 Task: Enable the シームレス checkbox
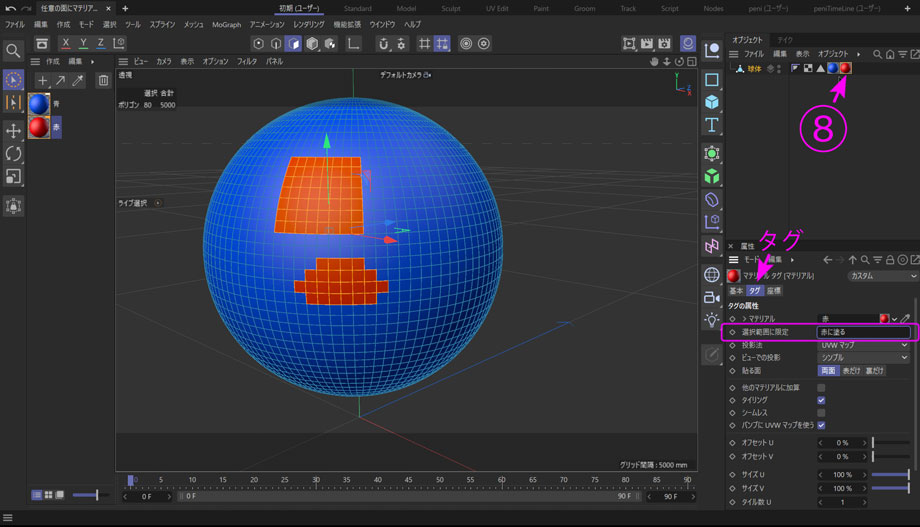(821, 412)
